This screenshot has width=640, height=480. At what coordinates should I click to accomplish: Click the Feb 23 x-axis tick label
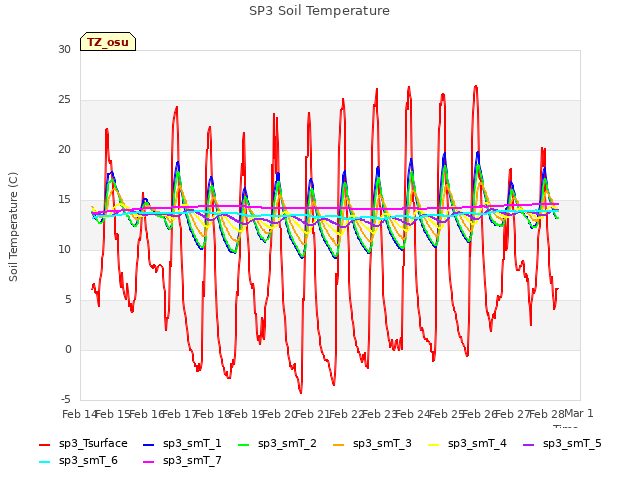click(x=380, y=414)
